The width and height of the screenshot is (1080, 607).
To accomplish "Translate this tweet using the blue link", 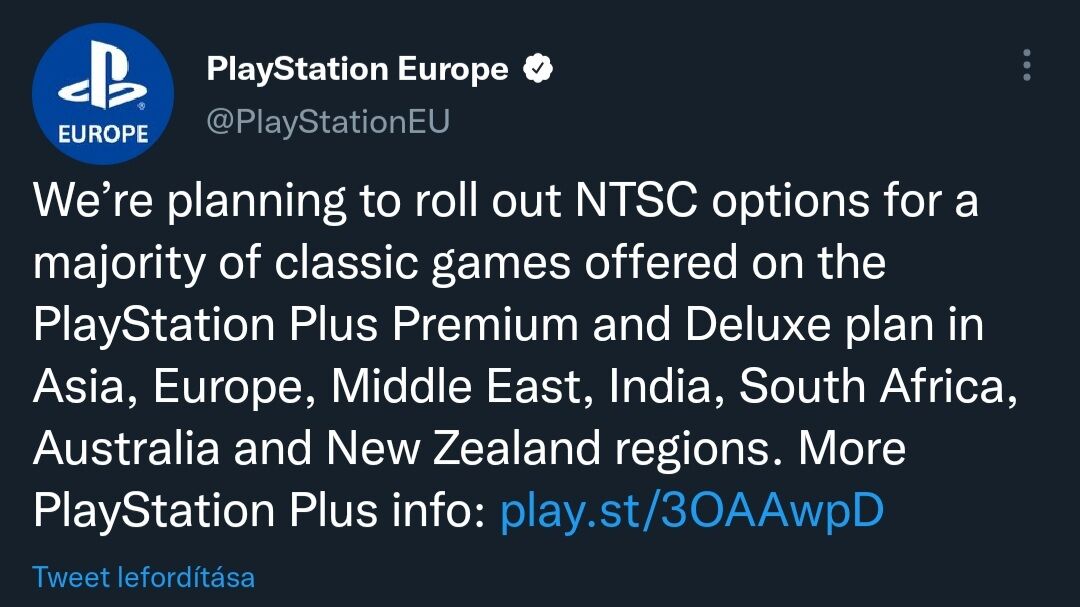I will coord(144,577).
